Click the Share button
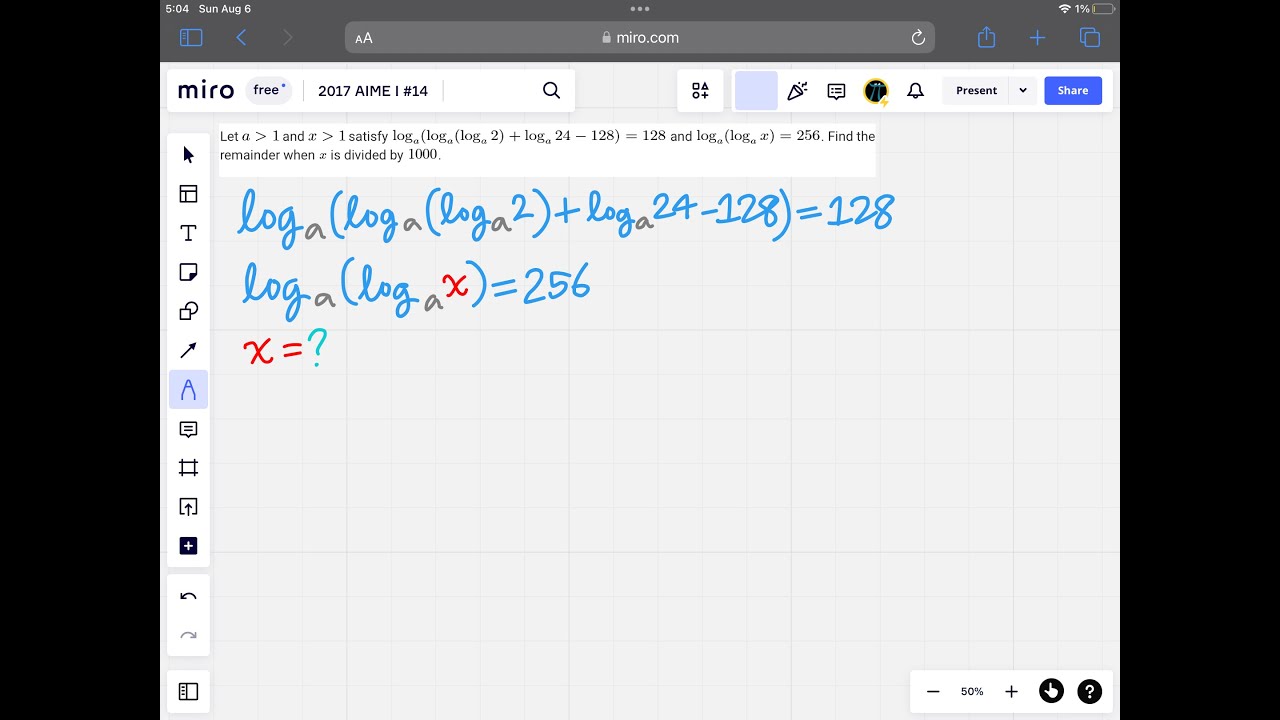This screenshot has height=720, width=1280. point(1073,90)
